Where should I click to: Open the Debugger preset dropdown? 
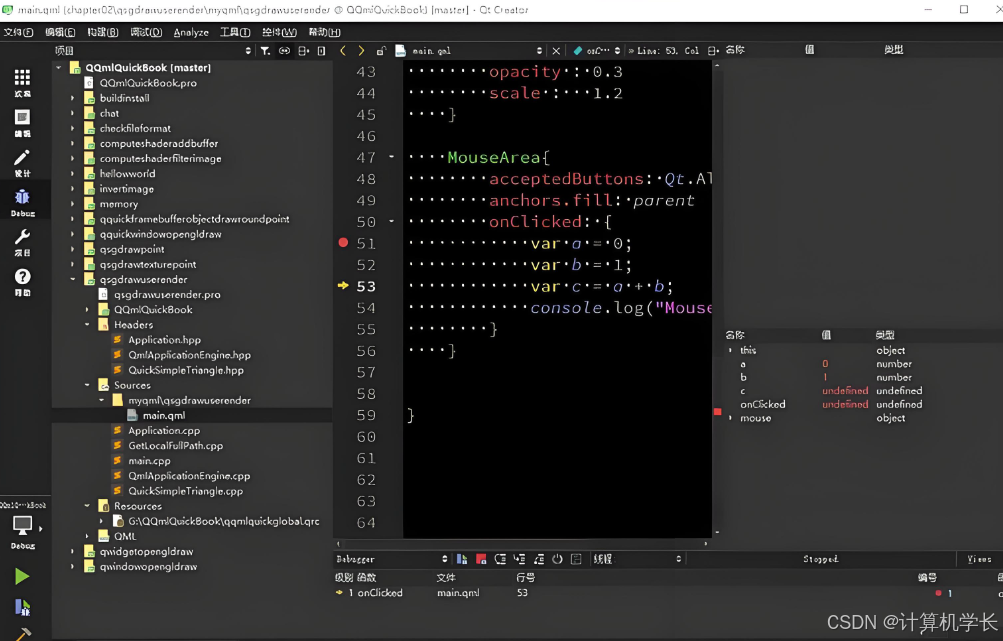[392, 559]
